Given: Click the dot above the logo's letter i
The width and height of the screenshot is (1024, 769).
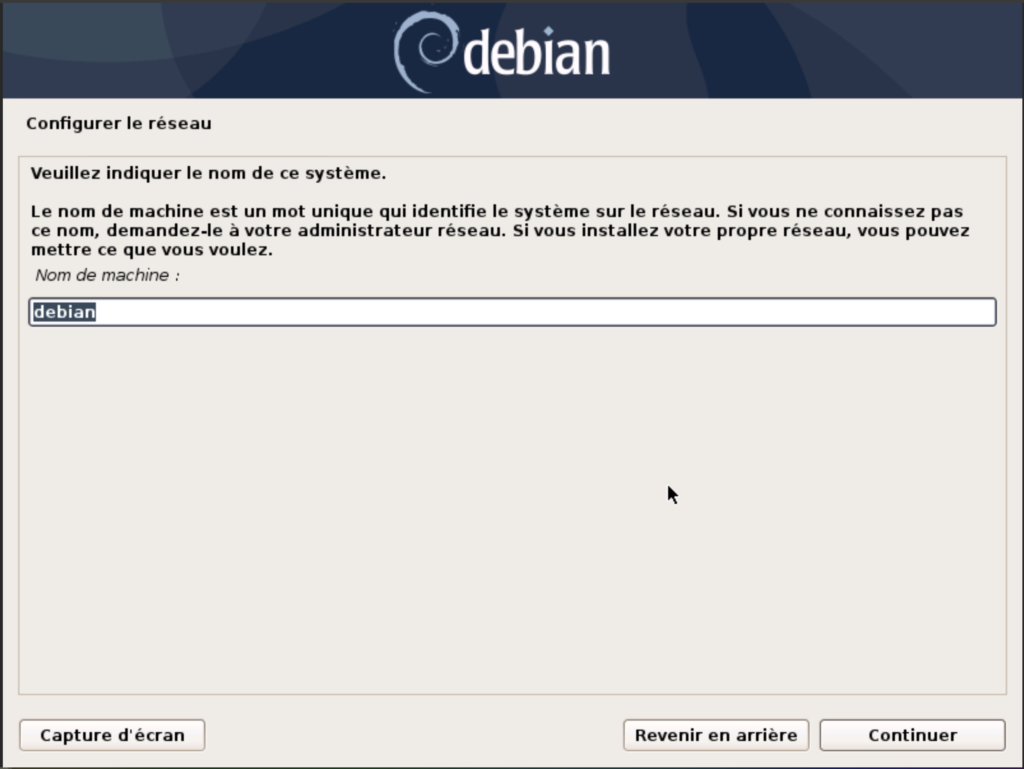Looking at the screenshot, I should [x=549, y=31].
